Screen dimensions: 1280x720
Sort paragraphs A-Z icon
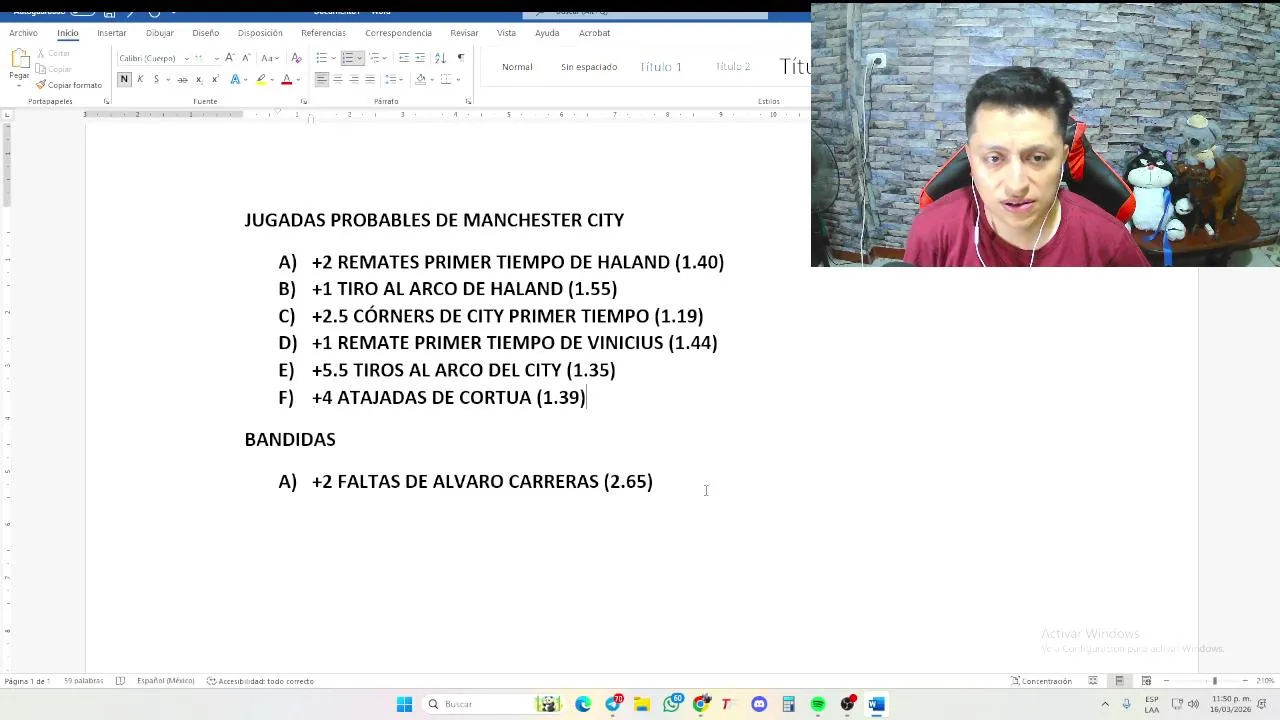(440, 58)
